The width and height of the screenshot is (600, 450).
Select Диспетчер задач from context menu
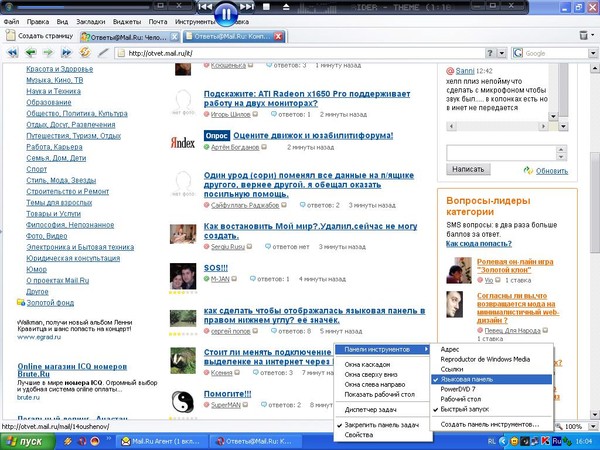(x=383, y=409)
